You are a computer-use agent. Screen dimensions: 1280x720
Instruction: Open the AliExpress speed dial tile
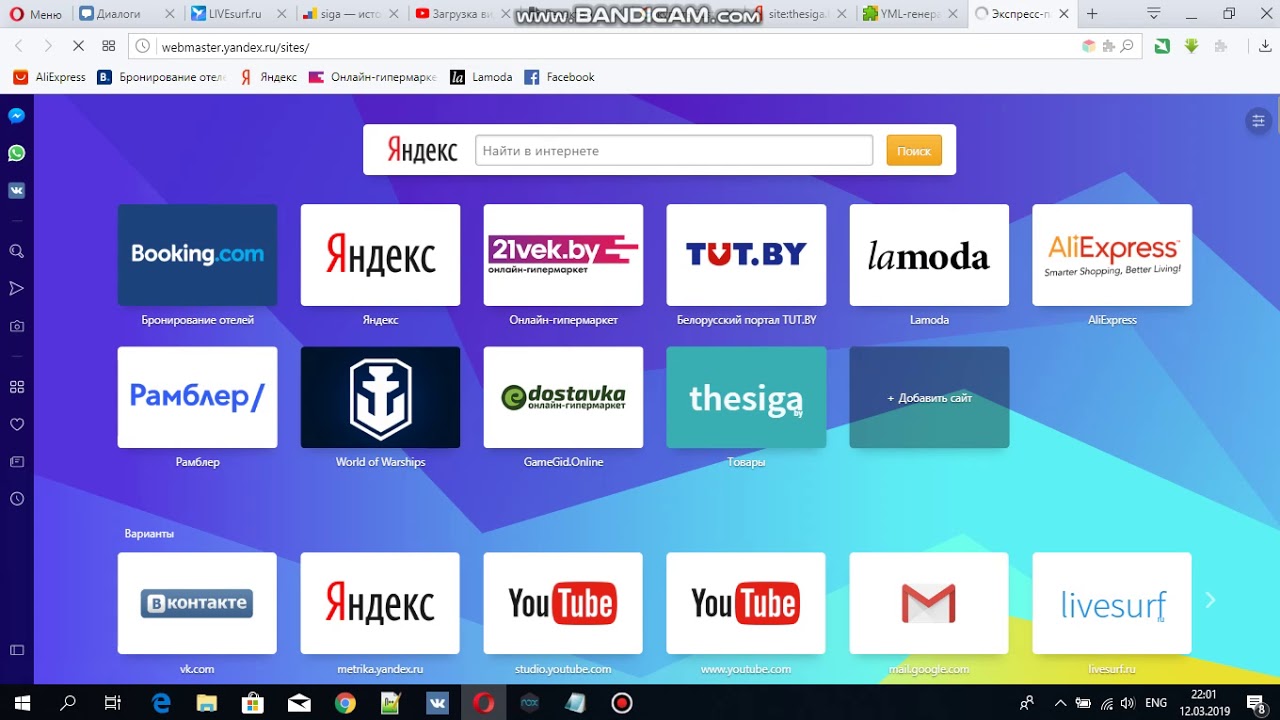1112,255
